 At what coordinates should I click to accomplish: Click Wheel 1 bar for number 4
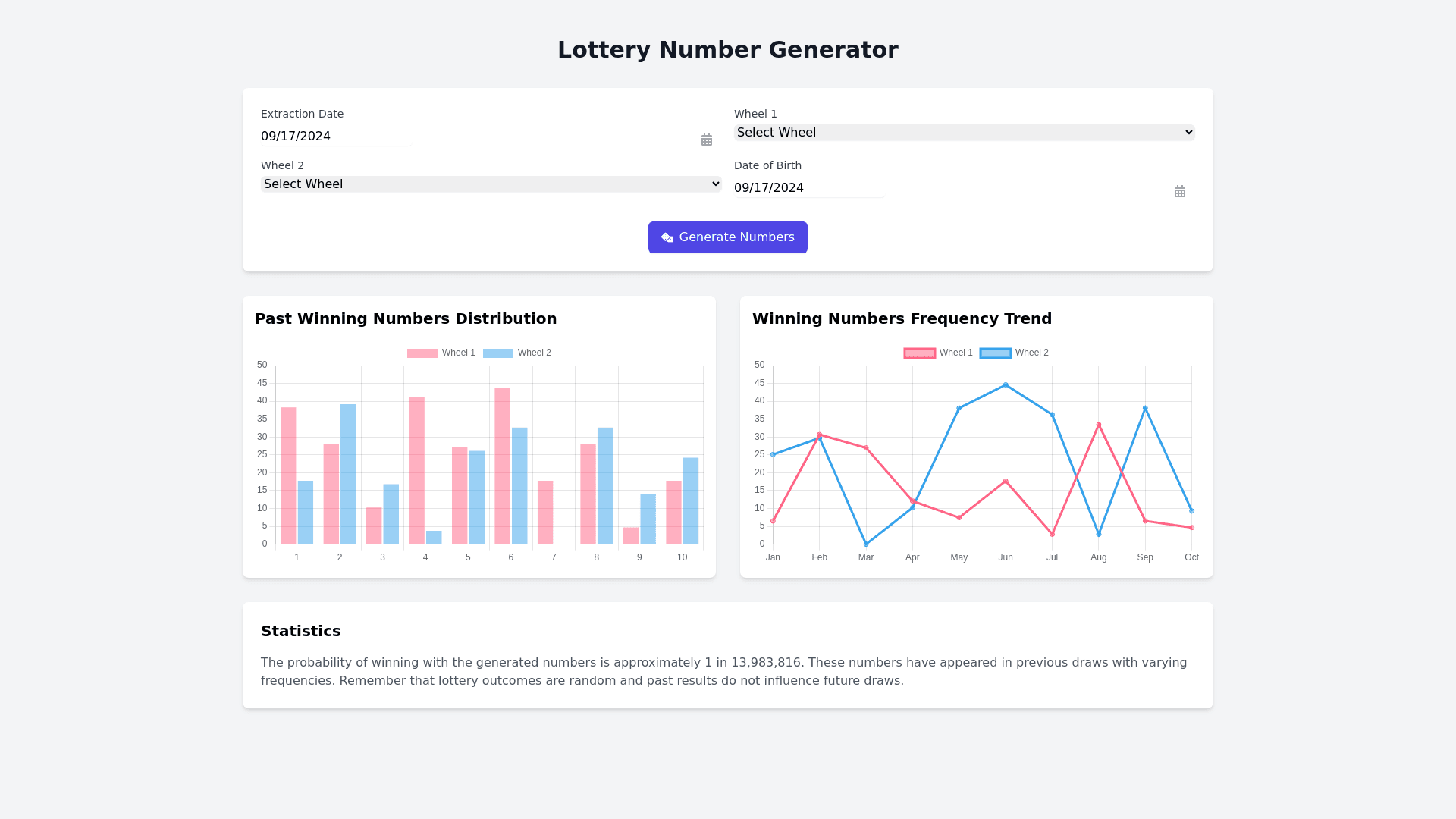coord(416,470)
